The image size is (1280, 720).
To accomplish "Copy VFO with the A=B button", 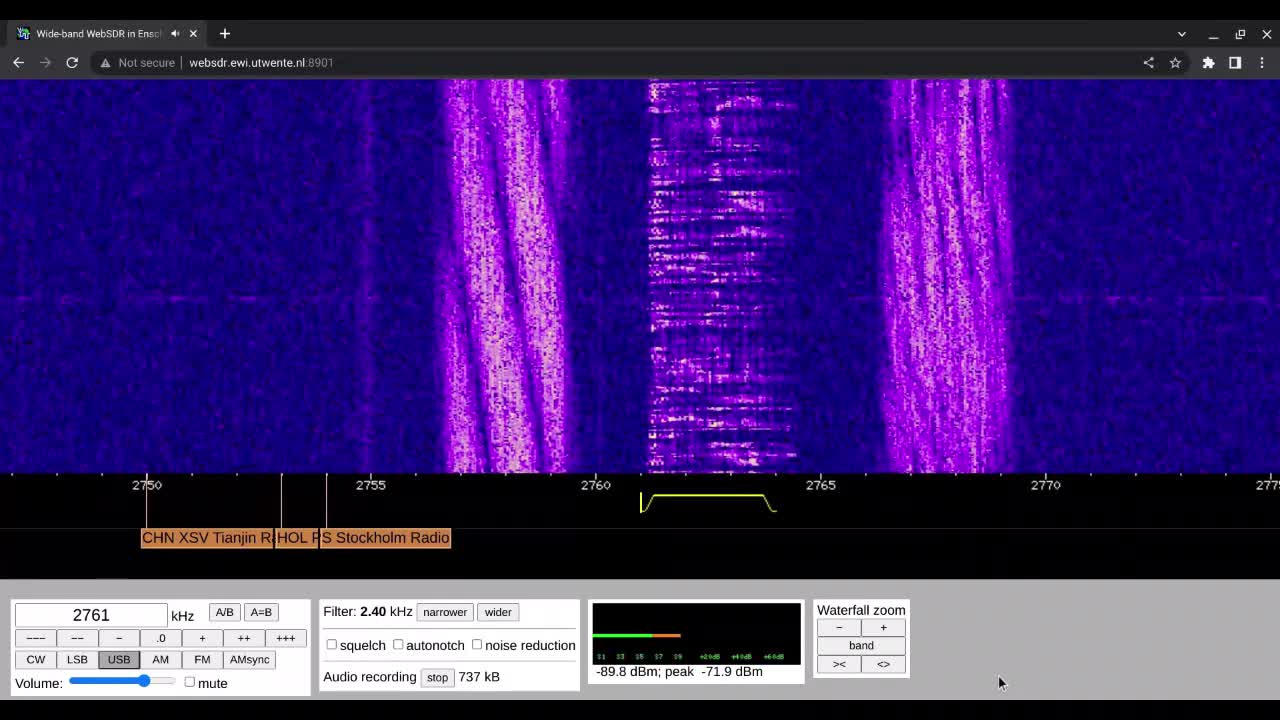I will pos(261,612).
